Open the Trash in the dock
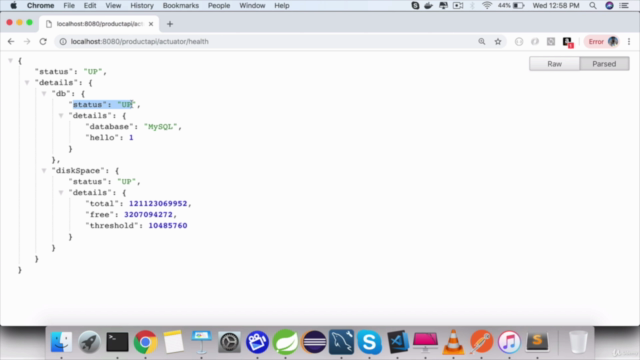 [x=578, y=342]
